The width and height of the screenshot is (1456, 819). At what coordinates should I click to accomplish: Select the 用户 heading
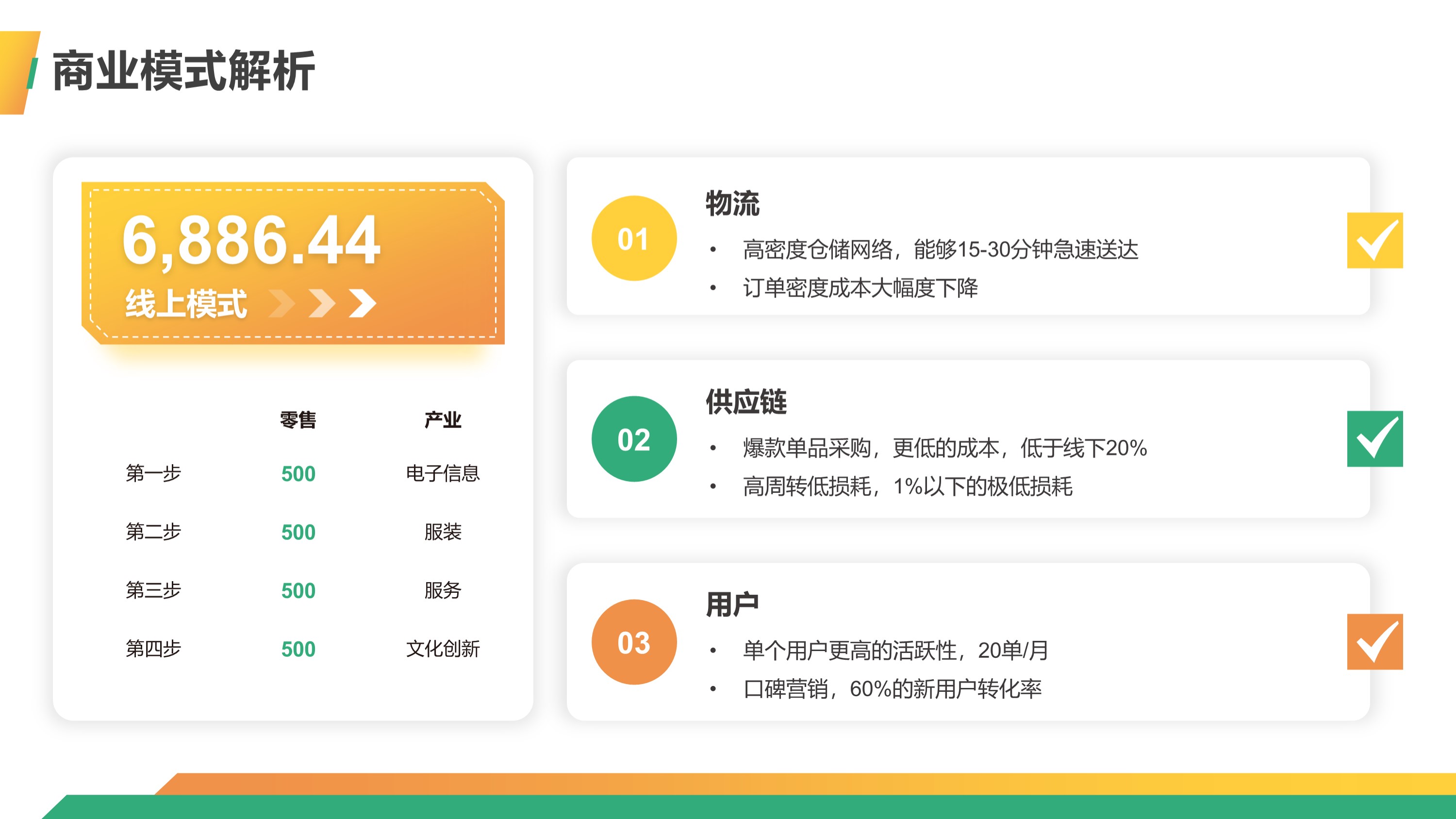pyautogui.click(x=732, y=604)
